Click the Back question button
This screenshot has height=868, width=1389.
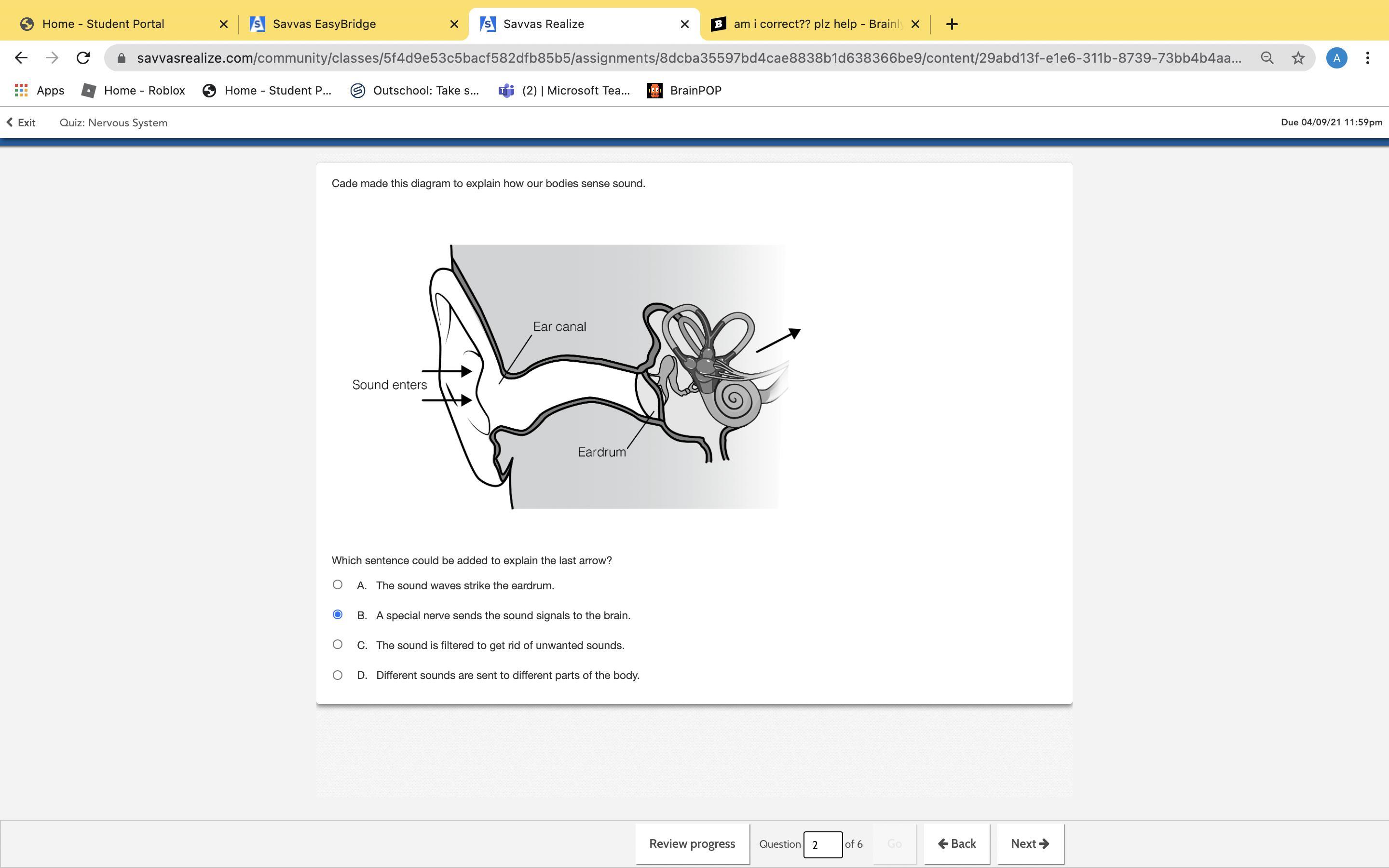point(956,843)
